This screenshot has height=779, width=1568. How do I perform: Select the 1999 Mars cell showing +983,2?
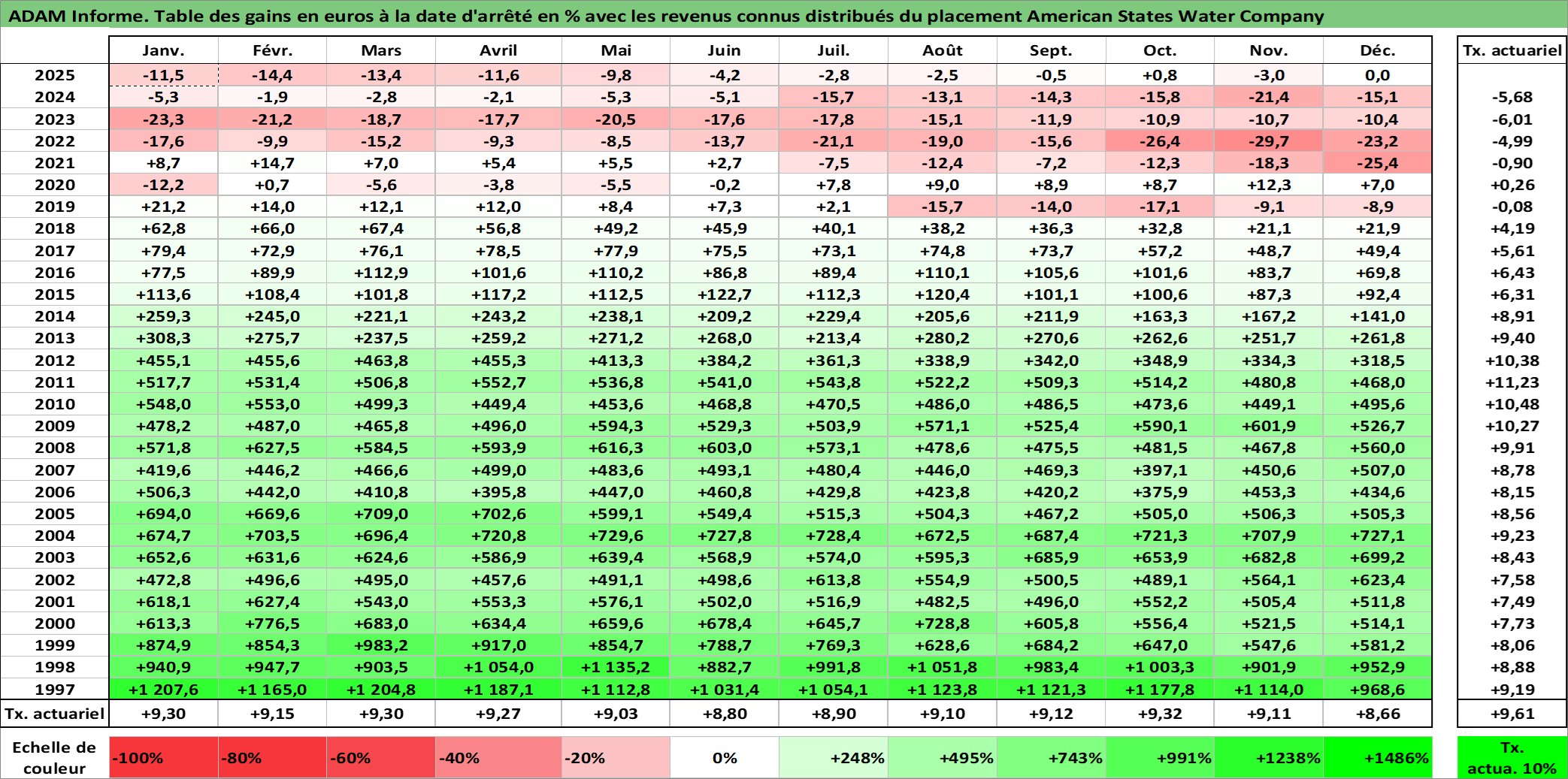pos(381,645)
